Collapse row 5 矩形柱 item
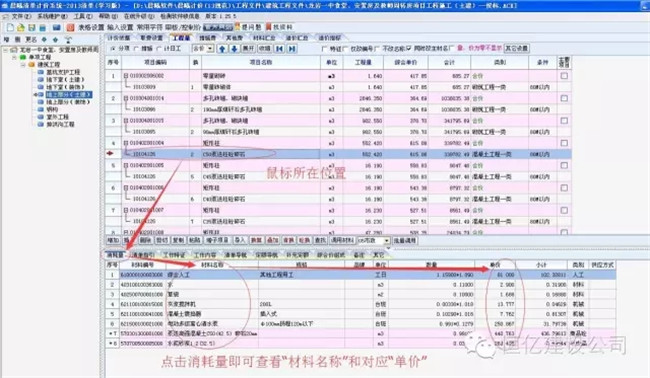 (126, 165)
